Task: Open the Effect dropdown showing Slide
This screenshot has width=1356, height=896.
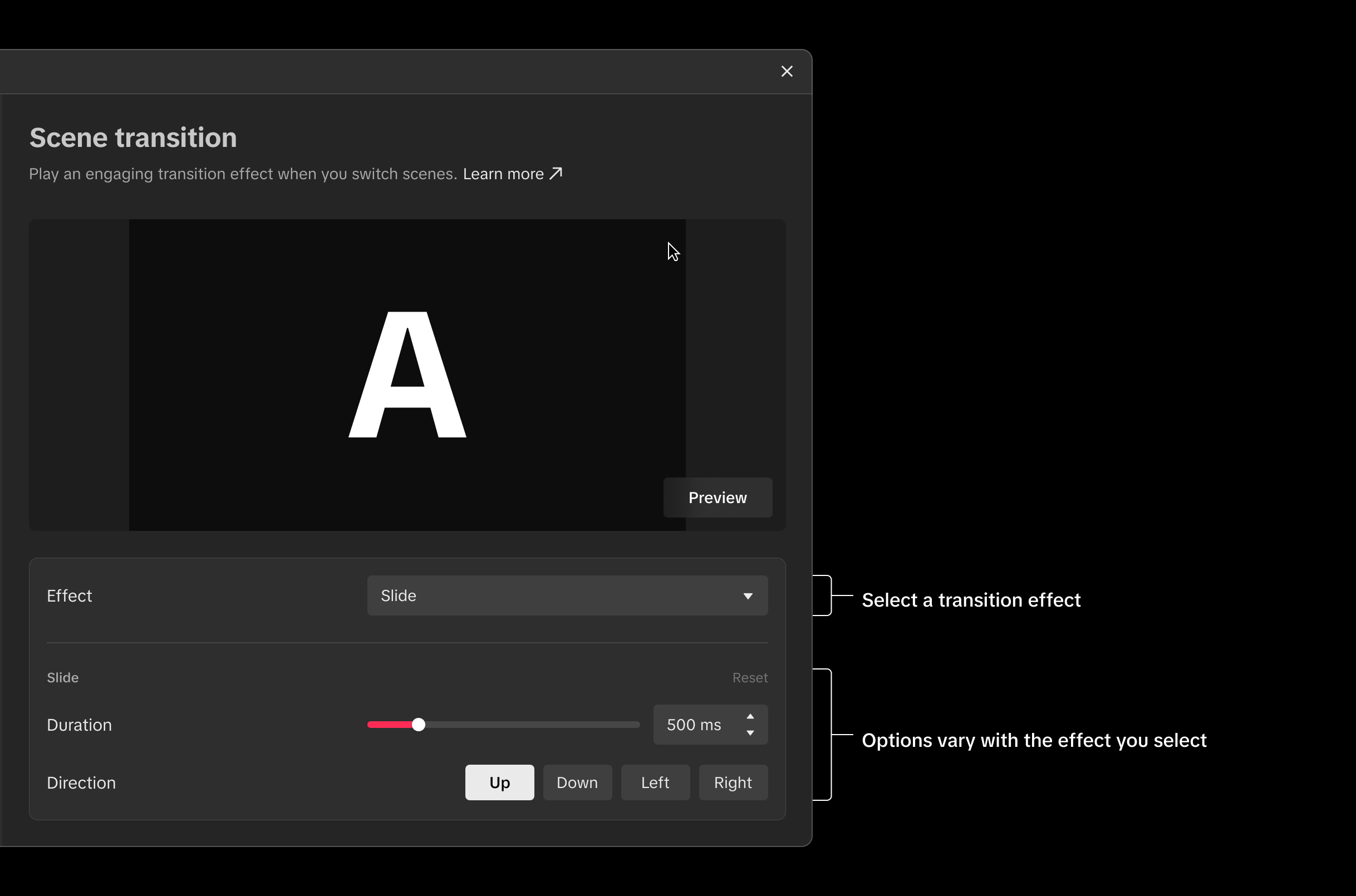Action: point(567,595)
